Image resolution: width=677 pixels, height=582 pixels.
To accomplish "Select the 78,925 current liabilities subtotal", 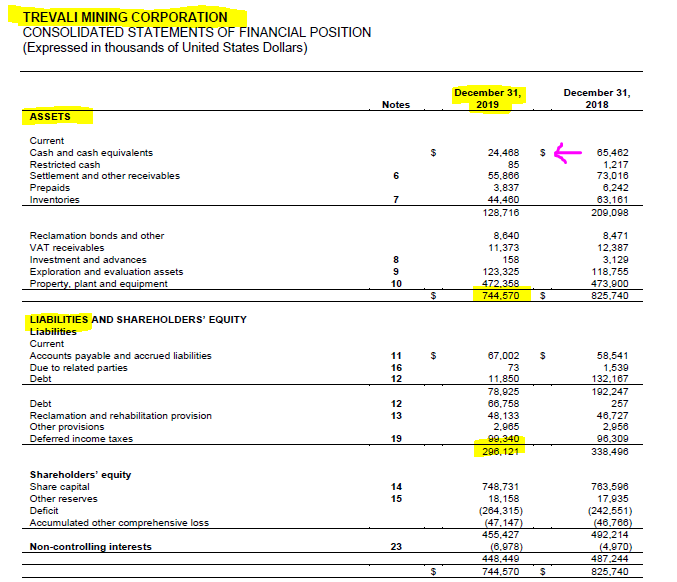I will coord(503,392).
